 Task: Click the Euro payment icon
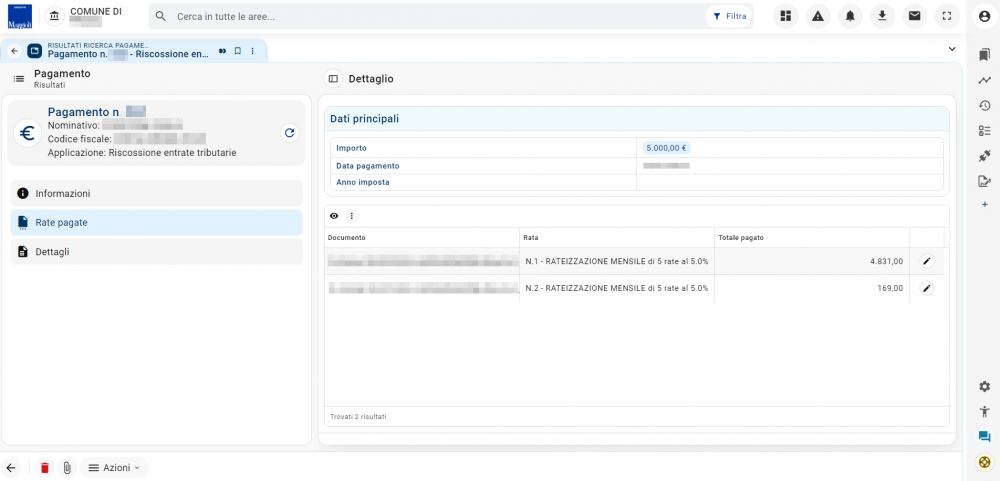pos(27,133)
